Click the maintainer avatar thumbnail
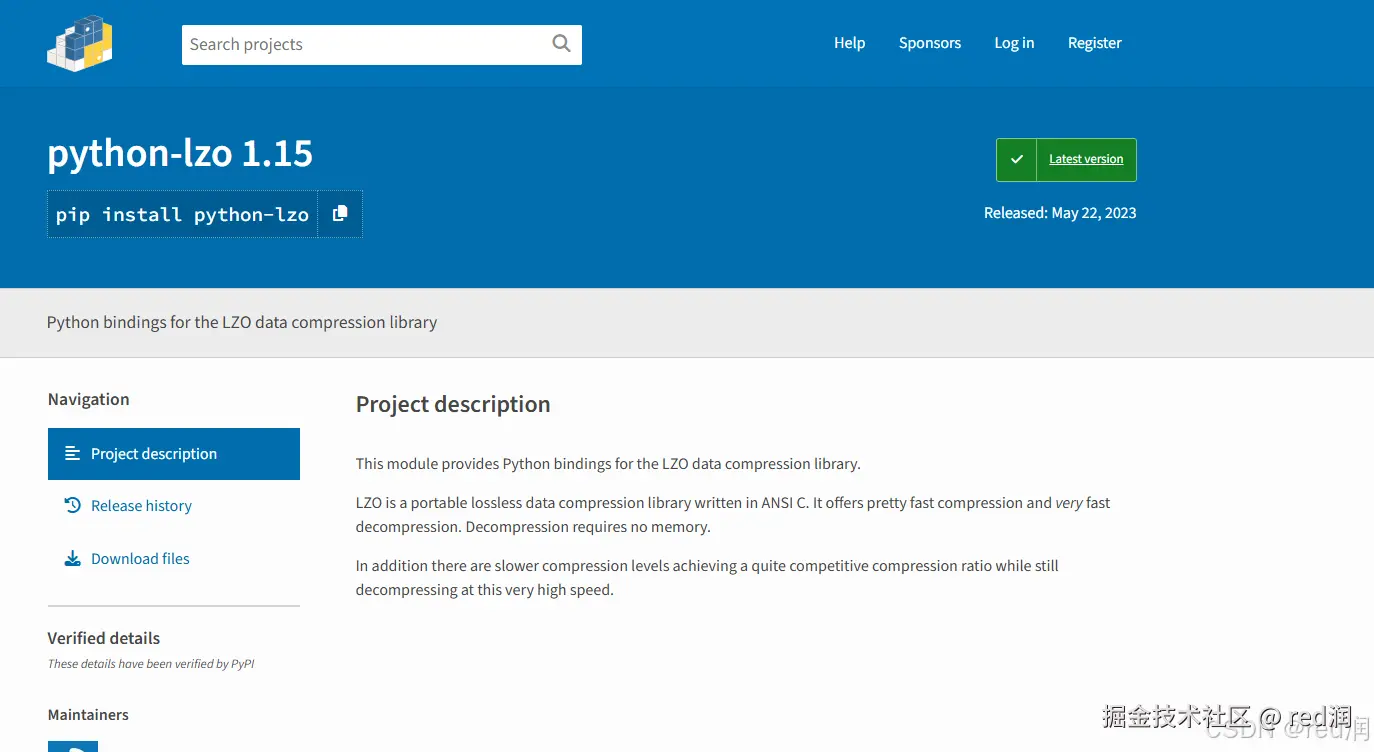 pyautogui.click(x=73, y=746)
